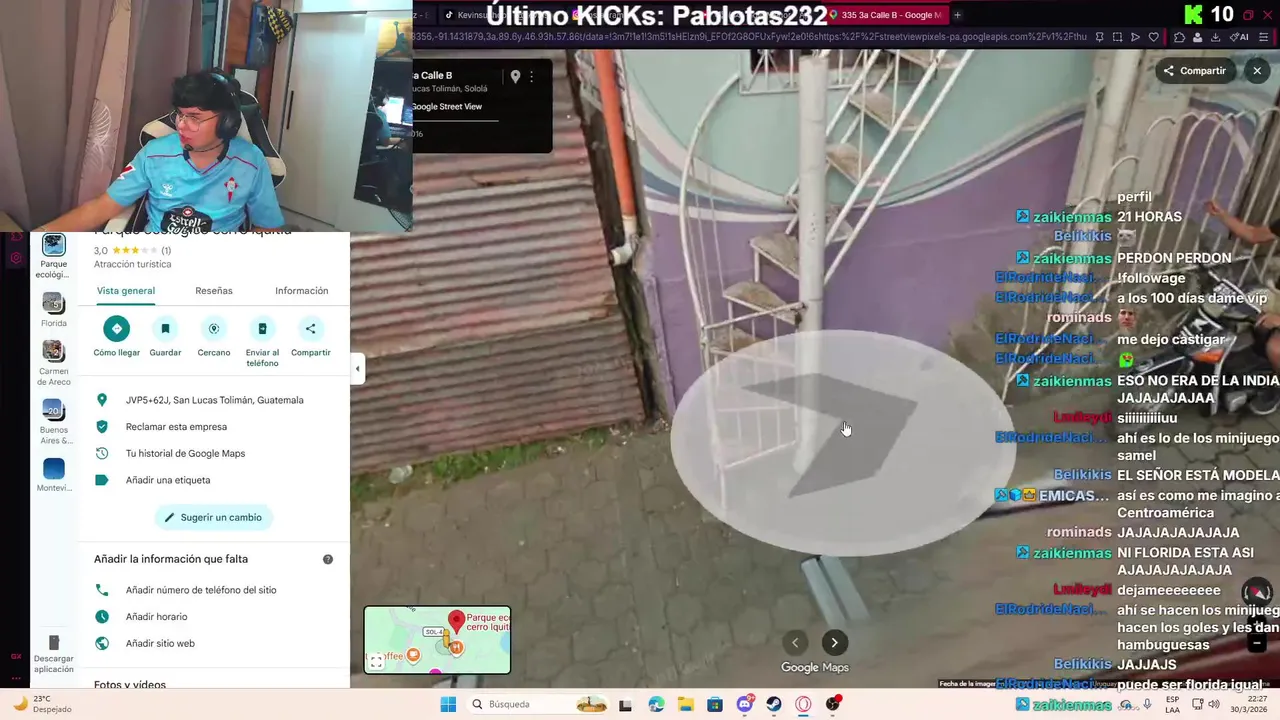Open the three-dot menu in the Street View card
Image resolution: width=1280 pixels, height=720 pixels.
532,77
